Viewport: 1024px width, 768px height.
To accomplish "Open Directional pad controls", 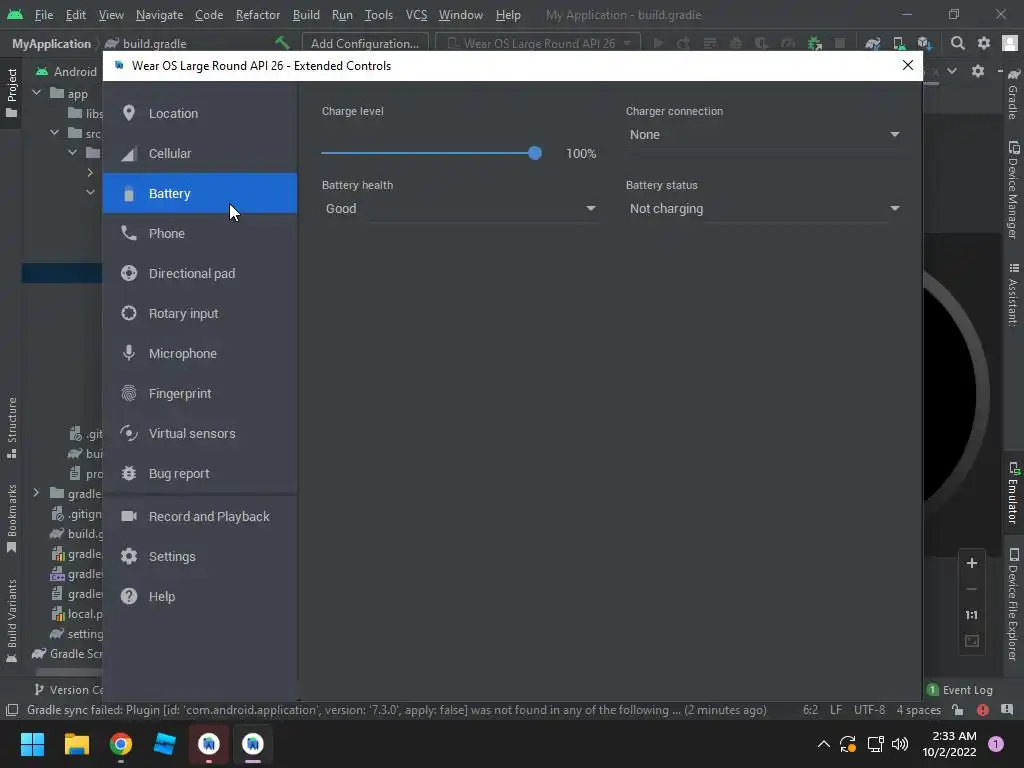I will [200, 273].
